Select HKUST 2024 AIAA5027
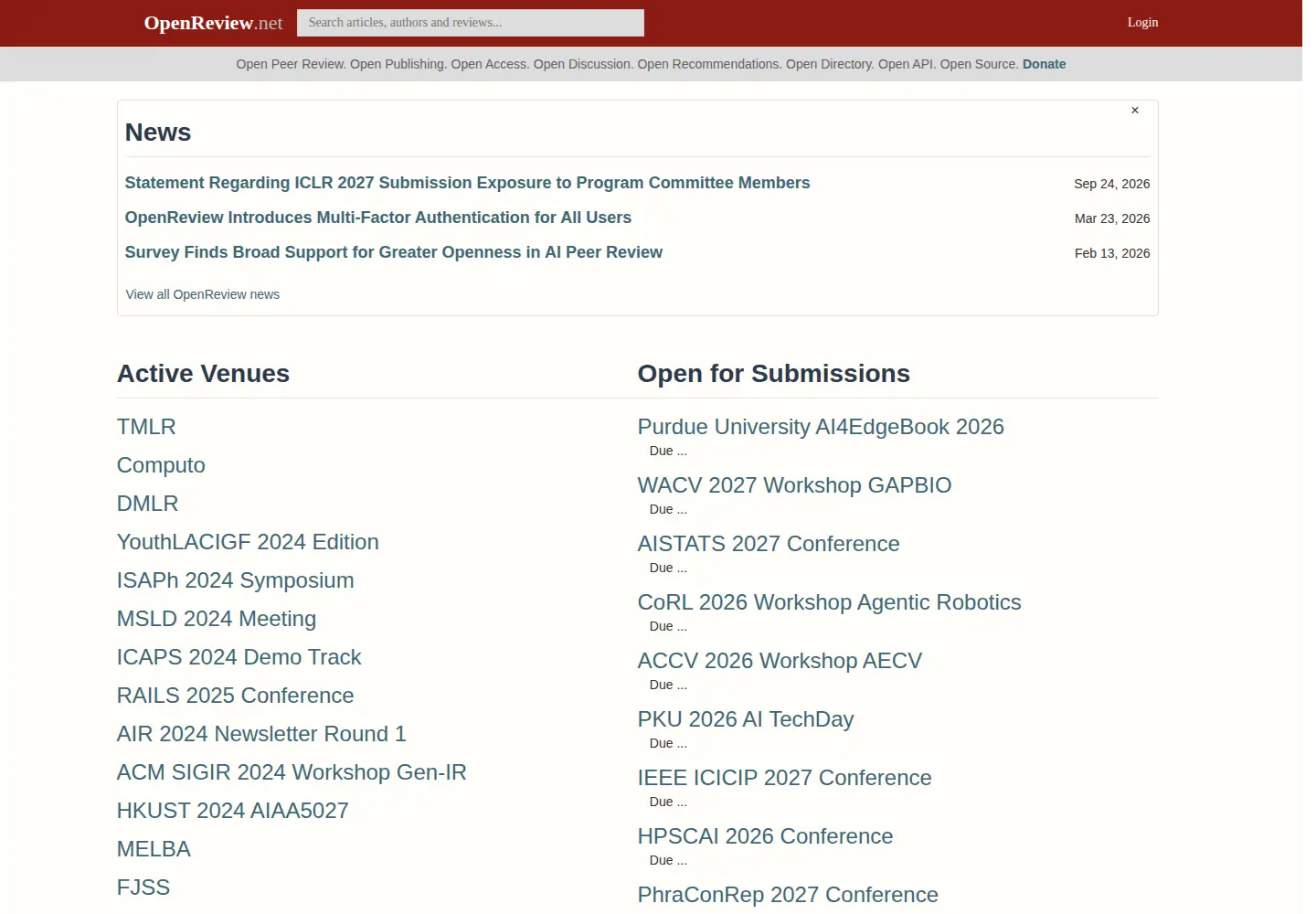Screen dimensions: 1316x914 [233, 811]
